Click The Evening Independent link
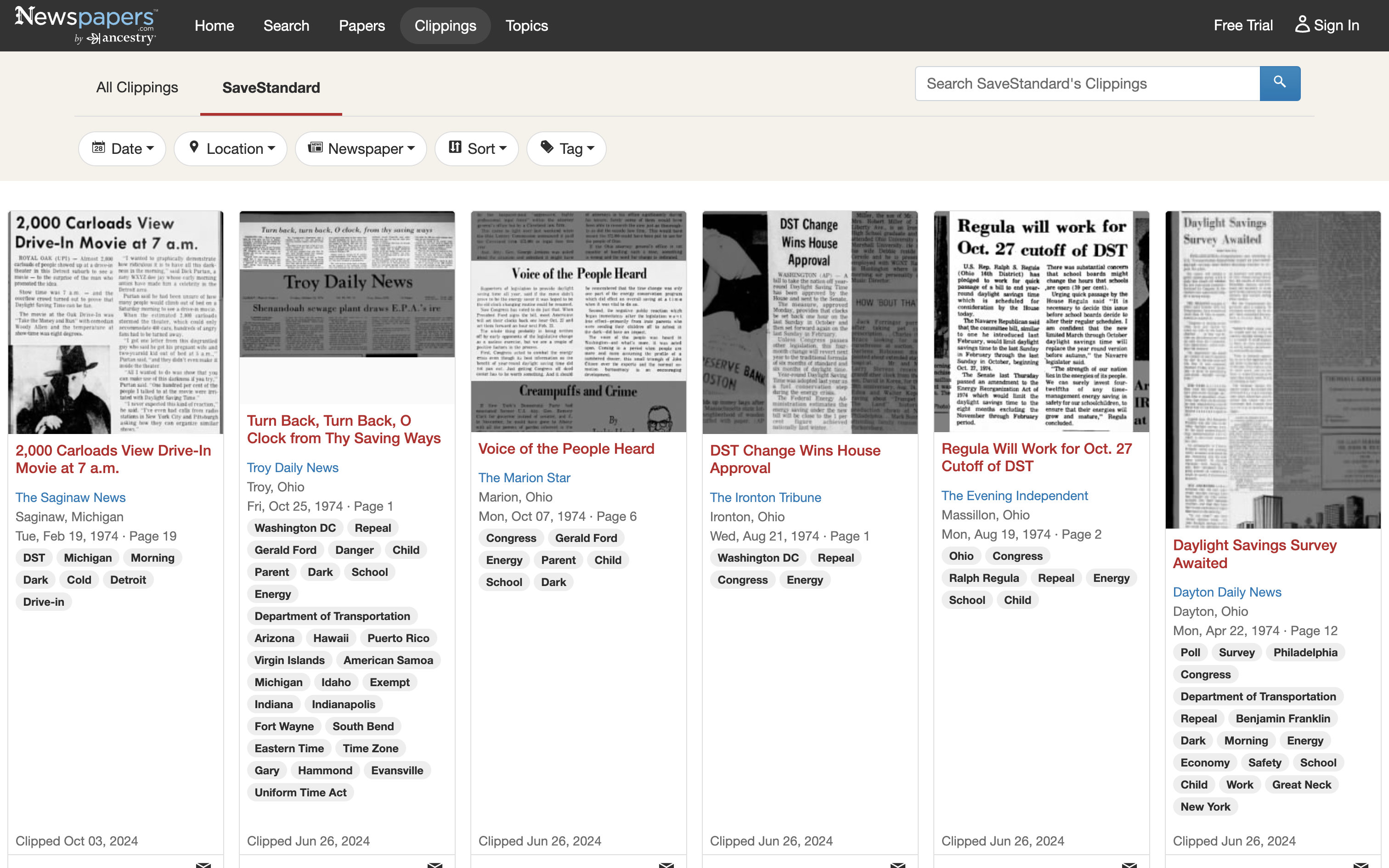Viewport: 1389px width, 868px height. [x=1014, y=496]
